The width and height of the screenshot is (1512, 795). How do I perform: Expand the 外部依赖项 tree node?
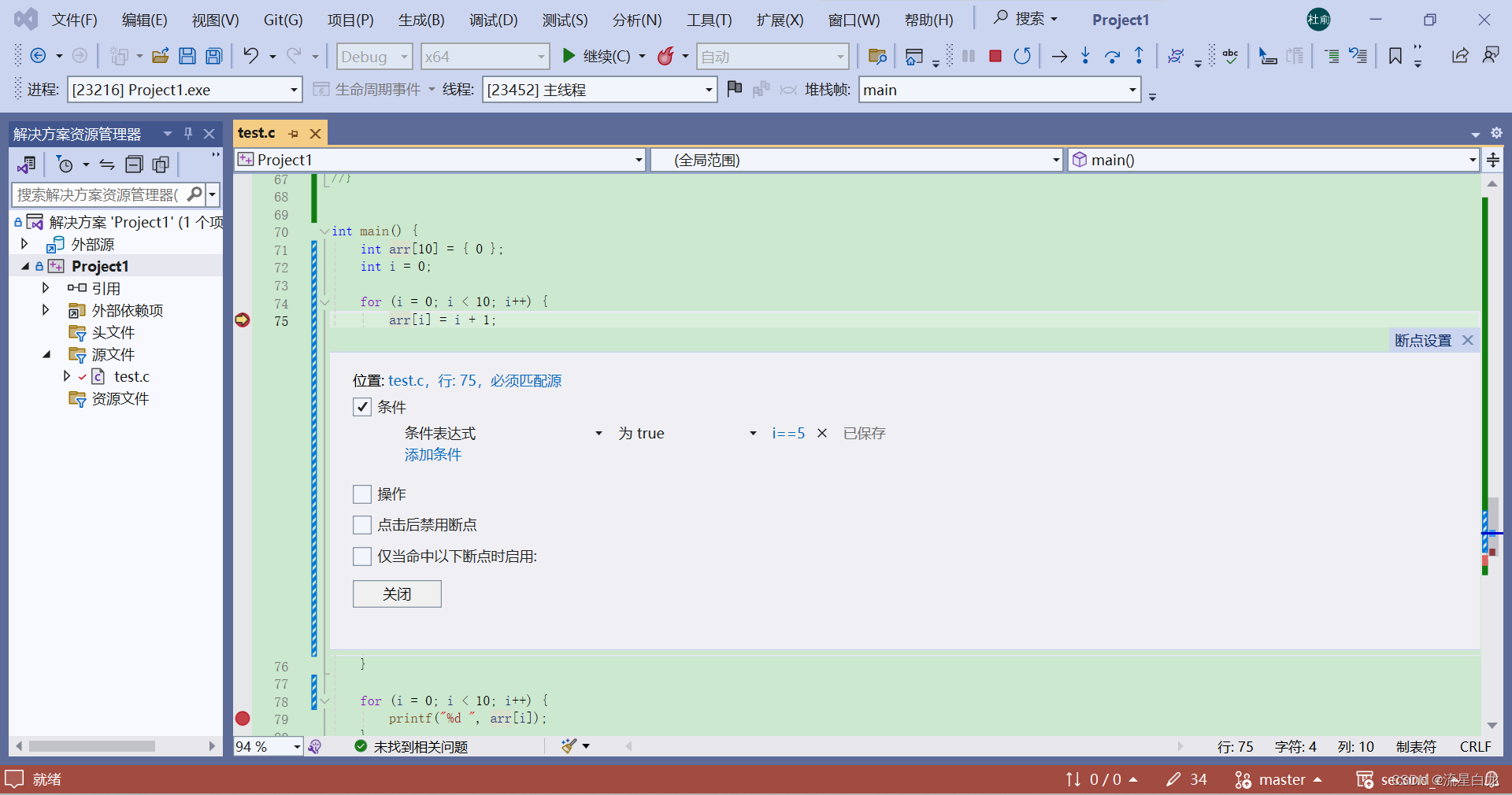[46, 310]
